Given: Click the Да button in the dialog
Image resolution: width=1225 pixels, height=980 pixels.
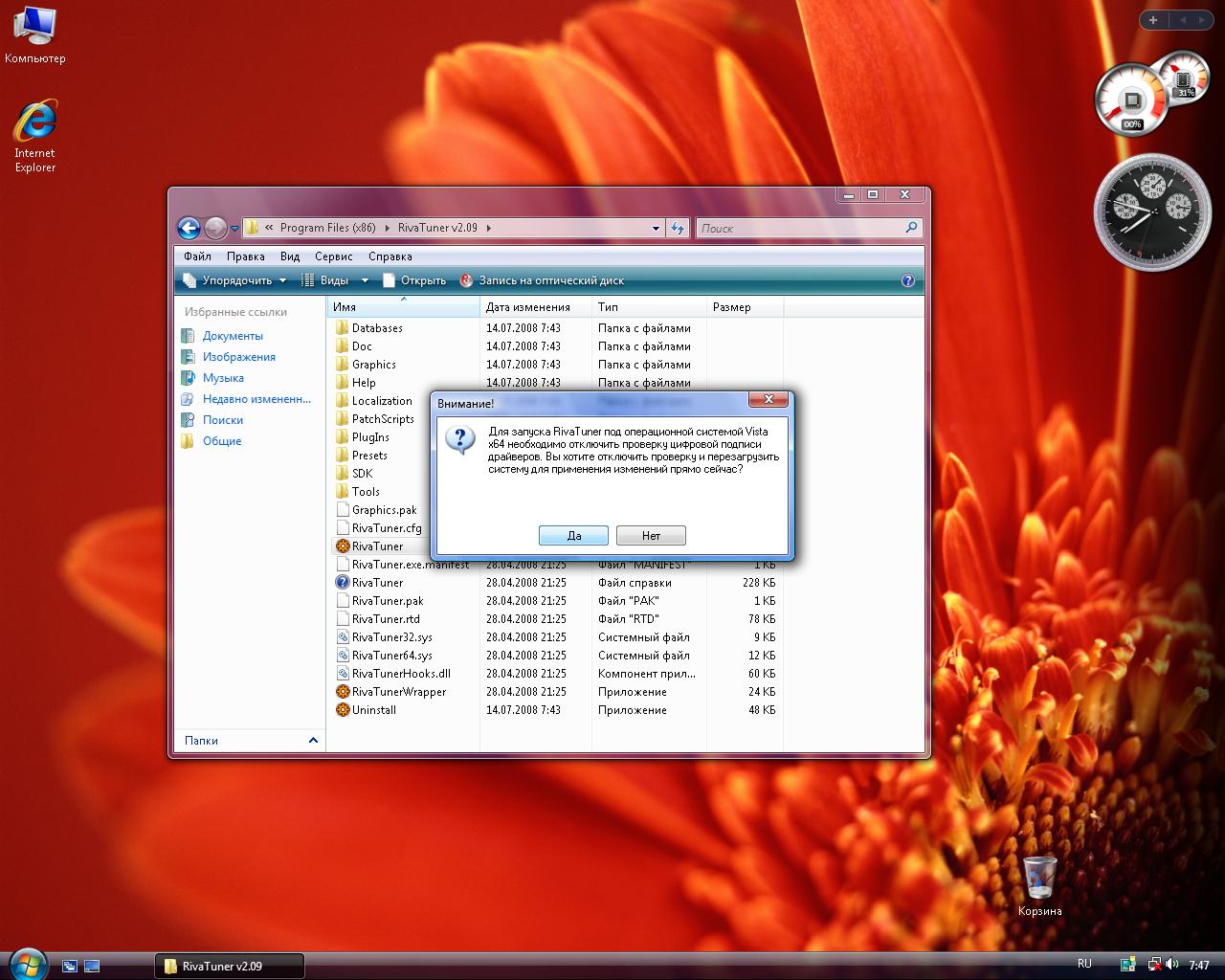Looking at the screenshot, I should (x=573, y=536).
